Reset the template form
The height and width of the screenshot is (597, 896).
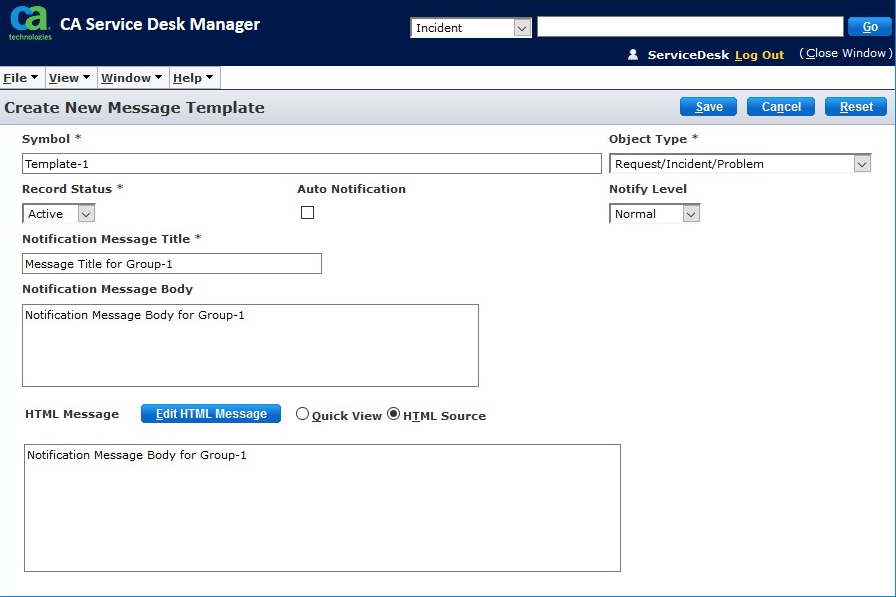[x=855, y=107]
